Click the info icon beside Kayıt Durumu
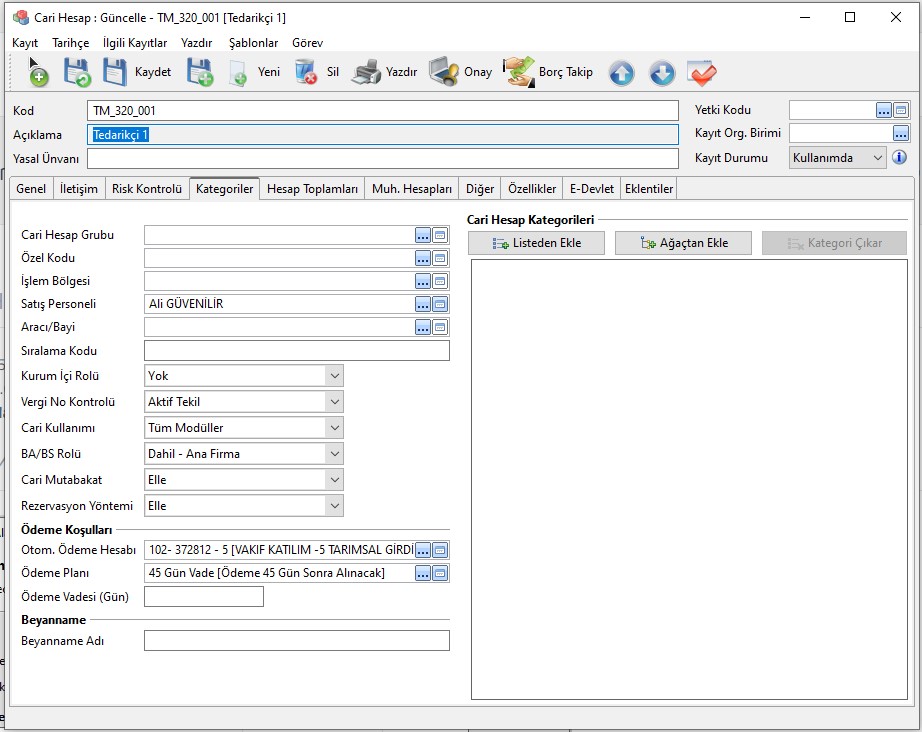The height and width of the screenshot is (732, 922). click(x=899, y=158)
